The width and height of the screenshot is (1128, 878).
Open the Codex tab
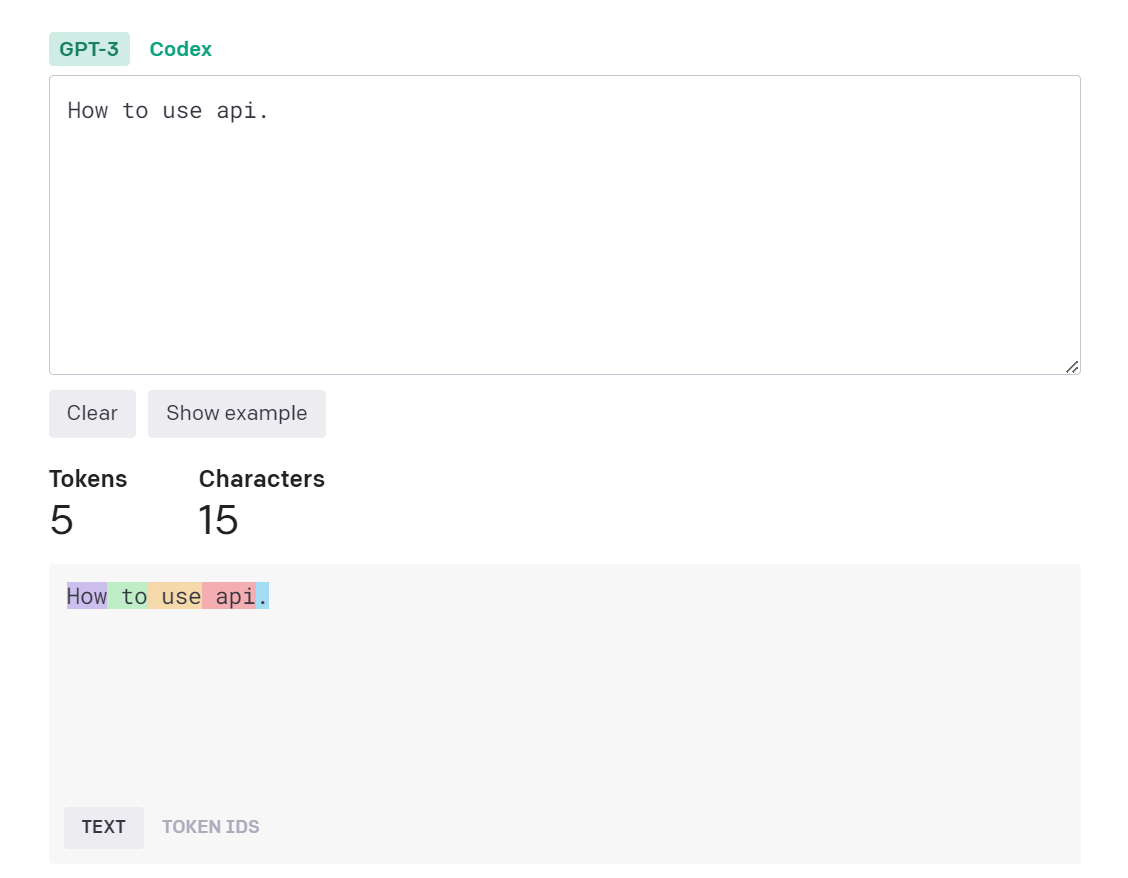coord(180,49)
